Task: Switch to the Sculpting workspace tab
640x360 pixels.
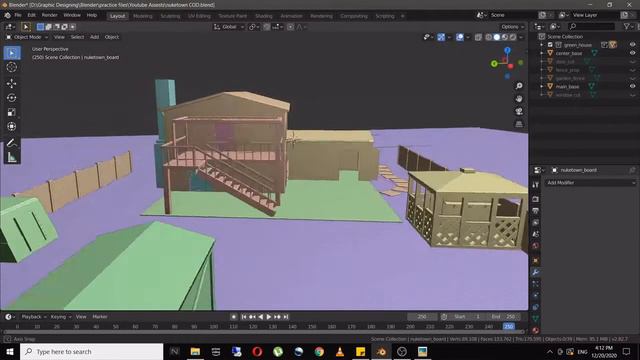Action: tap(170, 16)
